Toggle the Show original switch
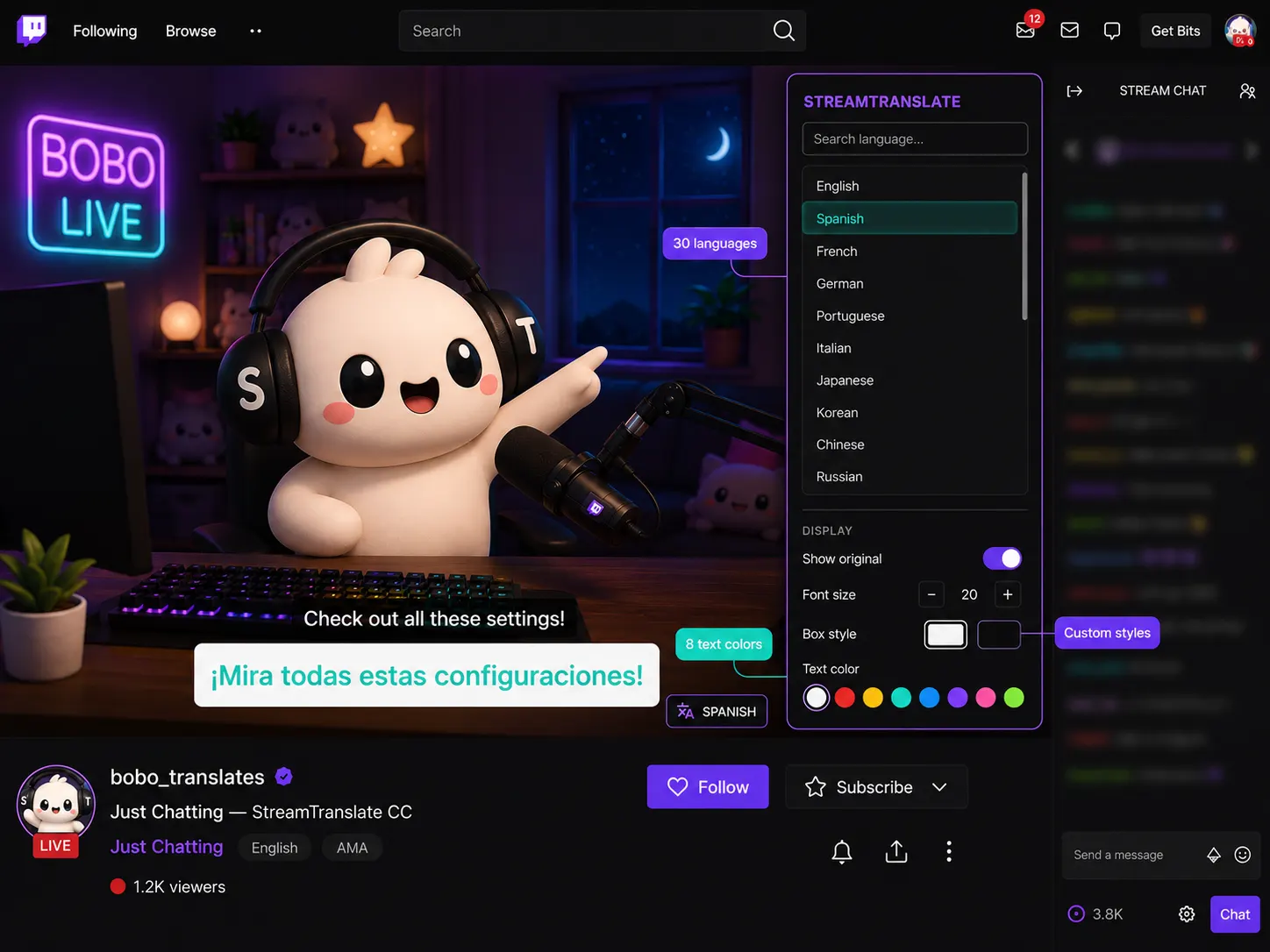Viewport: 1270px width, 952px height. [x=1002, y=558]
